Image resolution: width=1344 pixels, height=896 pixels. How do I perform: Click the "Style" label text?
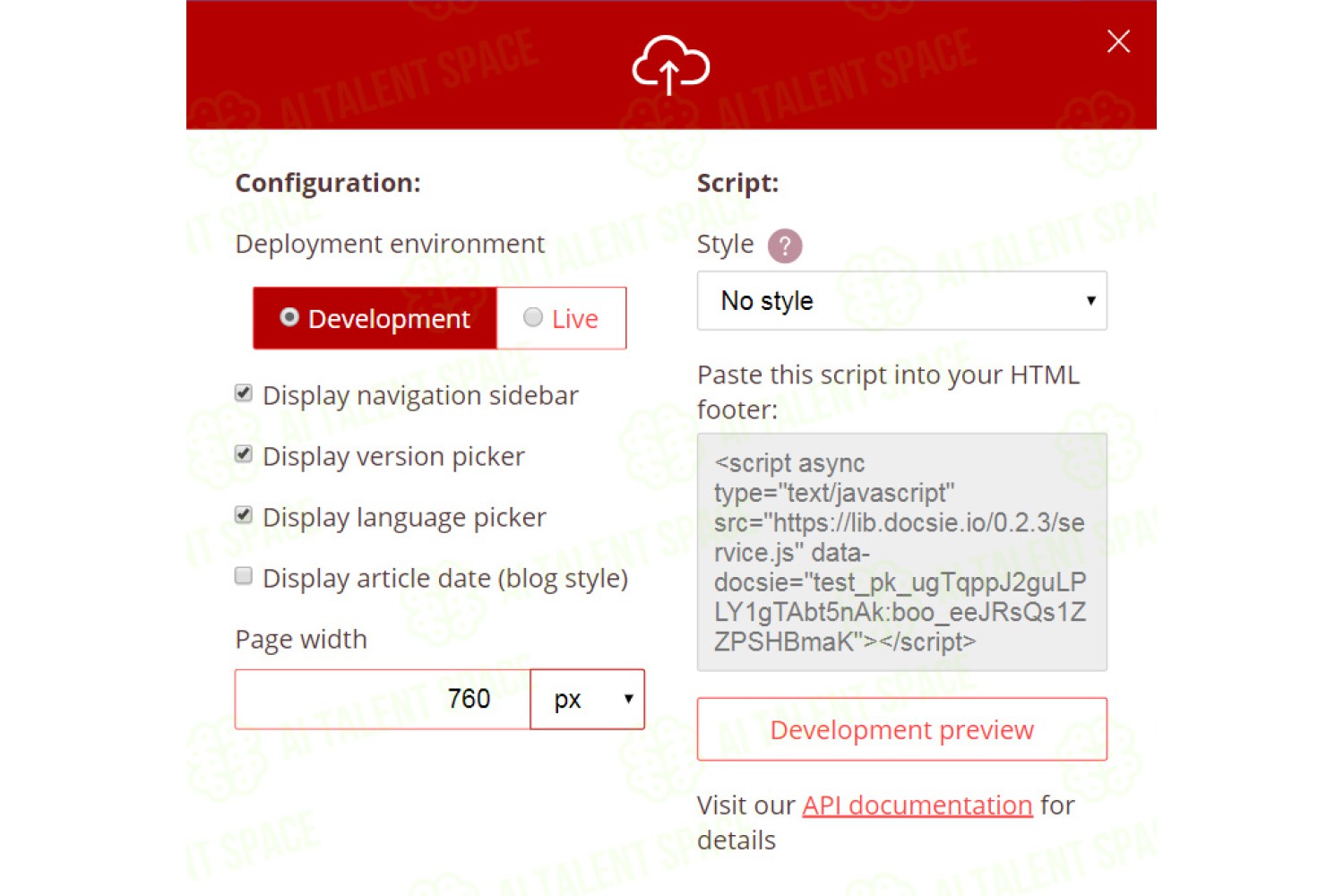coord(725,244)
